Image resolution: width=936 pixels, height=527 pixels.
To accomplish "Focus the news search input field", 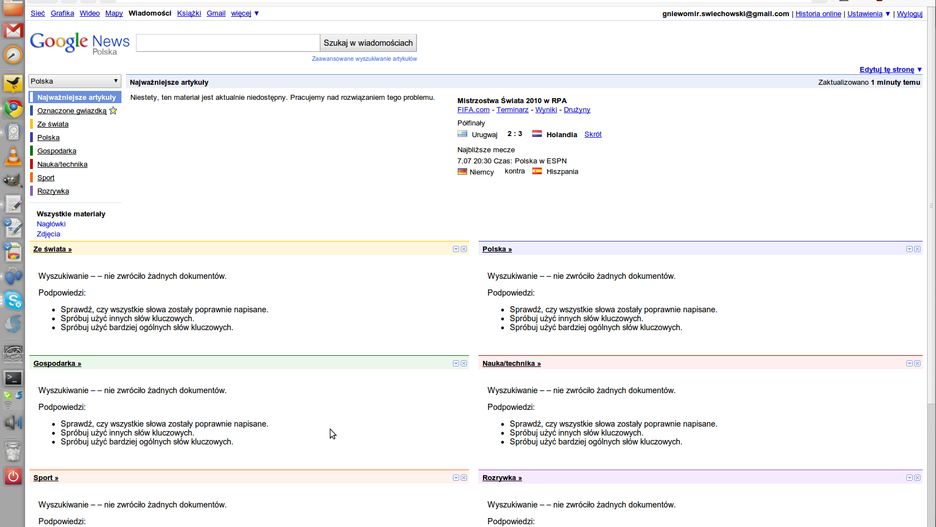I will [x=228, y=43].
